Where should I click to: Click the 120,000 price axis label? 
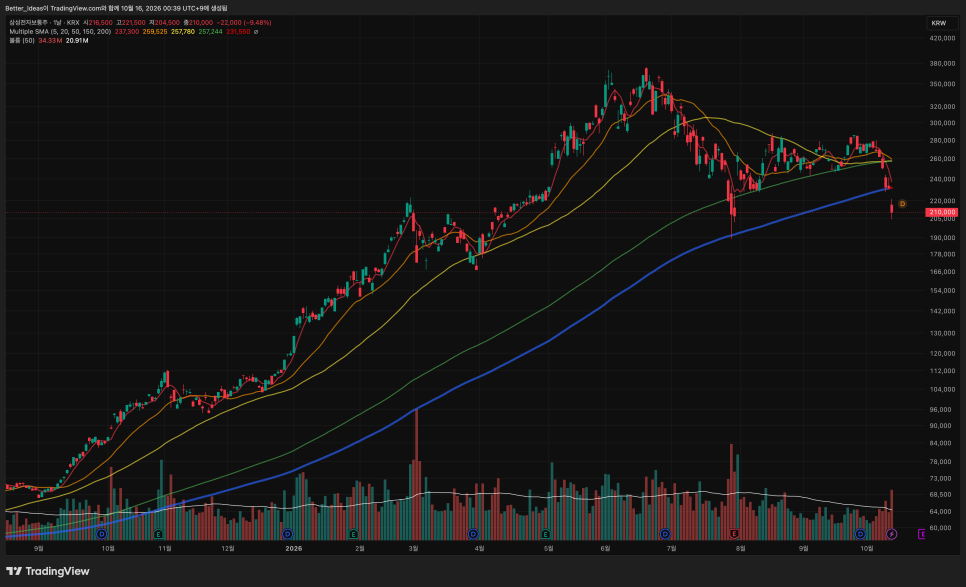(942, 354)
